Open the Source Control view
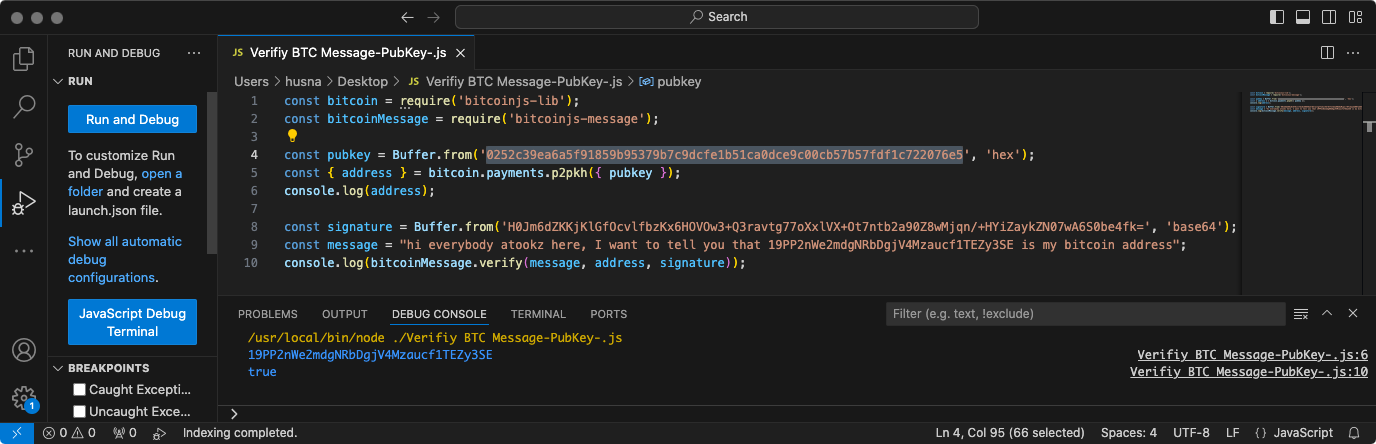Image resolution: width=1376 pixels, height=444 pixels. pos(24,154)
